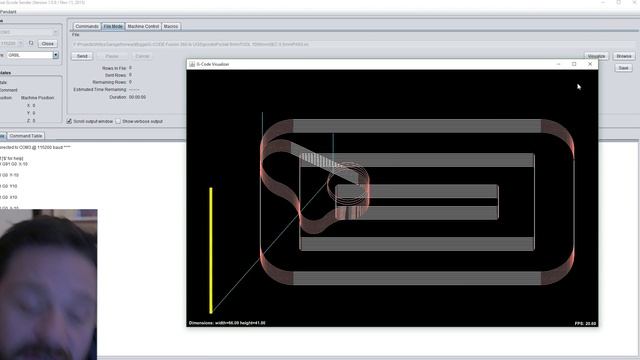Image resolution: width=640 pixels, height=360 pixels.
Task: Click the Dimensions text in the visualizer
Action: coord(227,323)
